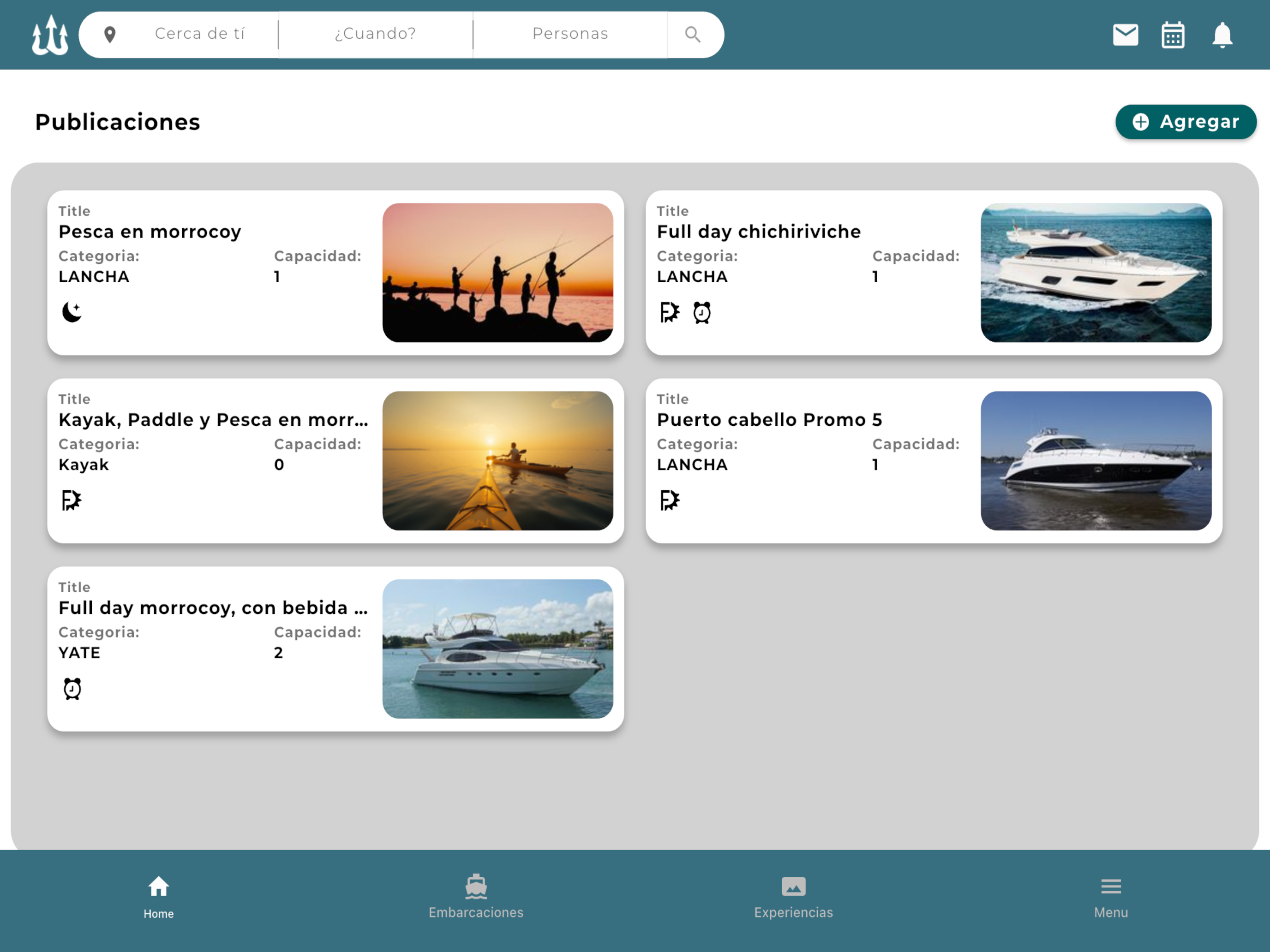Select the Pesca en morrocoy title
Viewport: 1270px width, 952px height.
(150, 232)
